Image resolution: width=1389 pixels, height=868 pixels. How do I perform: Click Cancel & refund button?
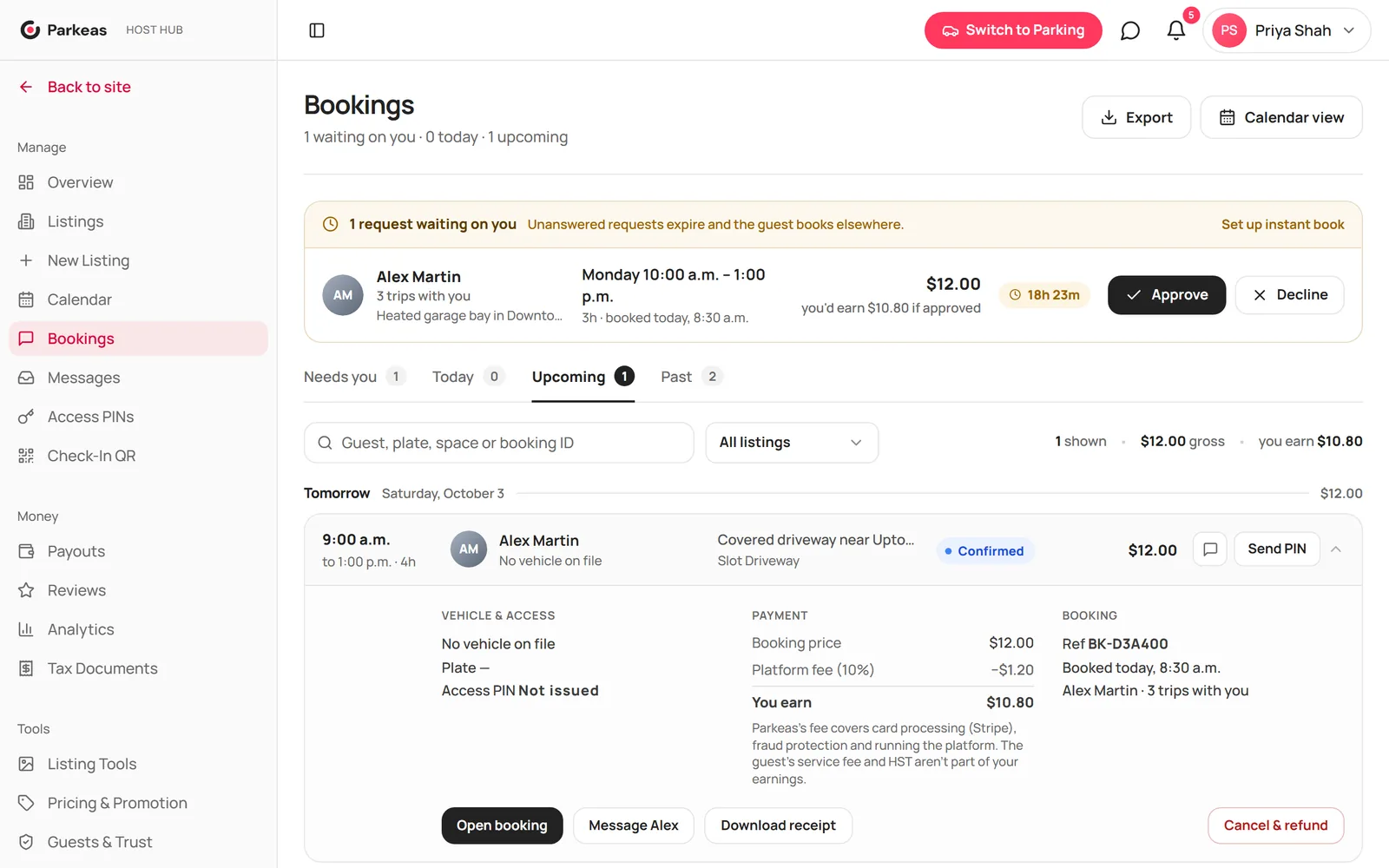coord(1275,825)
